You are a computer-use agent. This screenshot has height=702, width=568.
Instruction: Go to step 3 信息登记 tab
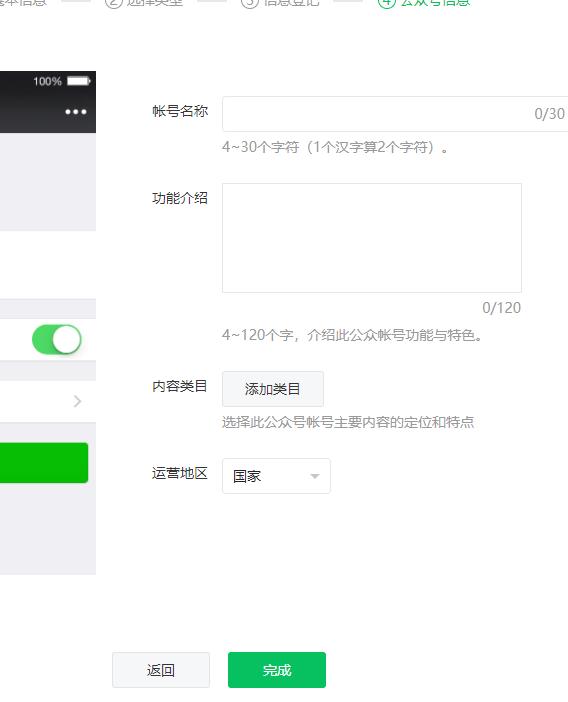pos(281,3)
